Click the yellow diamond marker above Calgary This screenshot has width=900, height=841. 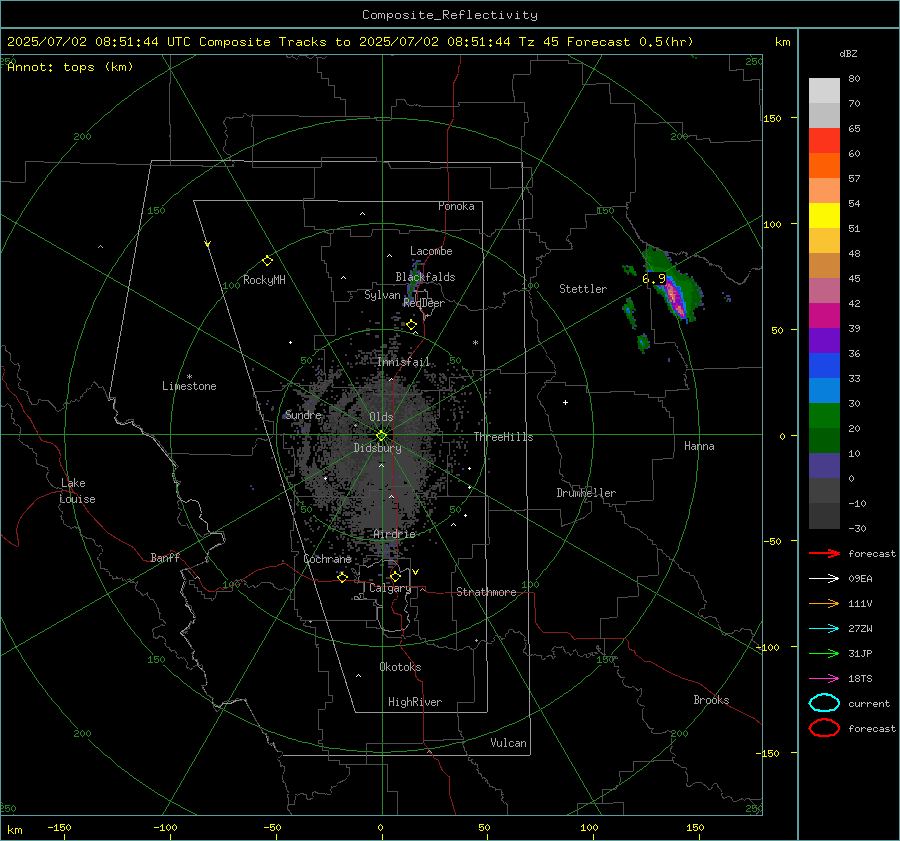395,576
